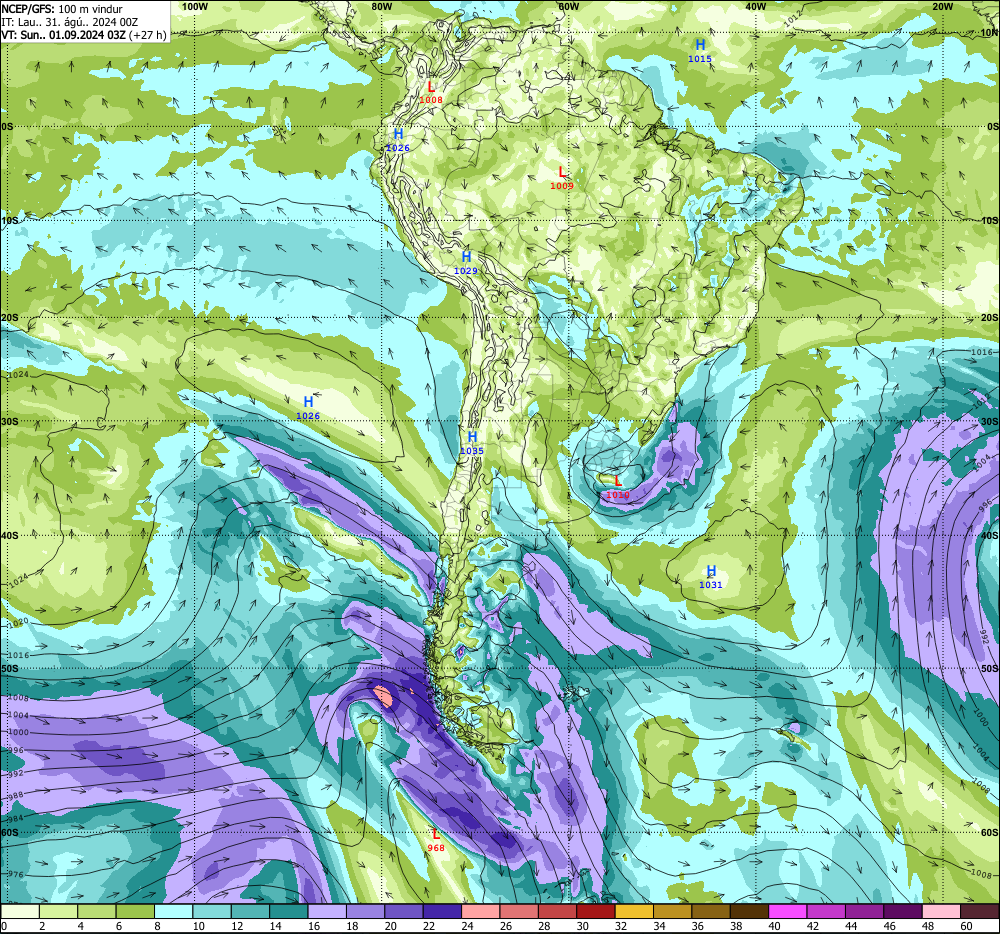1000x934 pixels.
Task: Select the H 1035 high pressure marker
Action: tap(472, 443)
